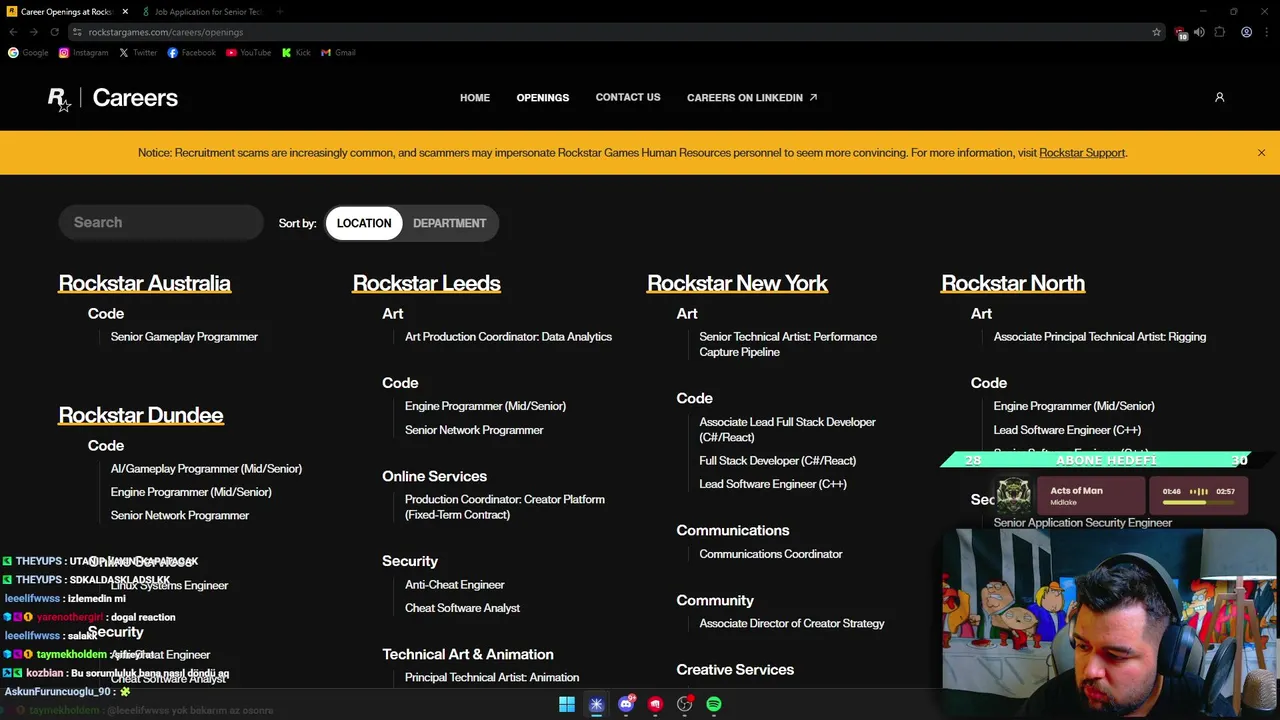This screenshot has width=1280, height=720.
Task: Open the Facebook bookmark
Action: 191,53
